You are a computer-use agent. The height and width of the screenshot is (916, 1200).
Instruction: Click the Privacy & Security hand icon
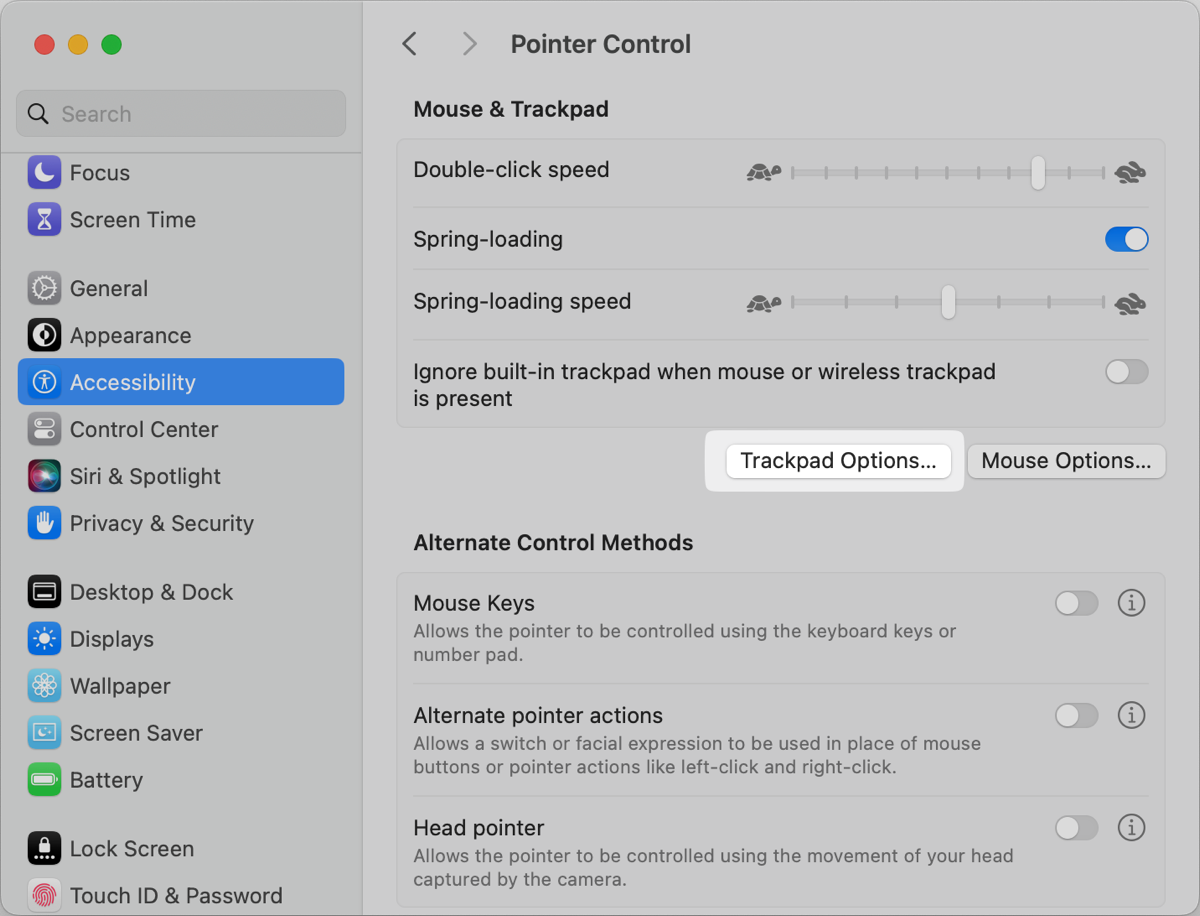(44, 524)
